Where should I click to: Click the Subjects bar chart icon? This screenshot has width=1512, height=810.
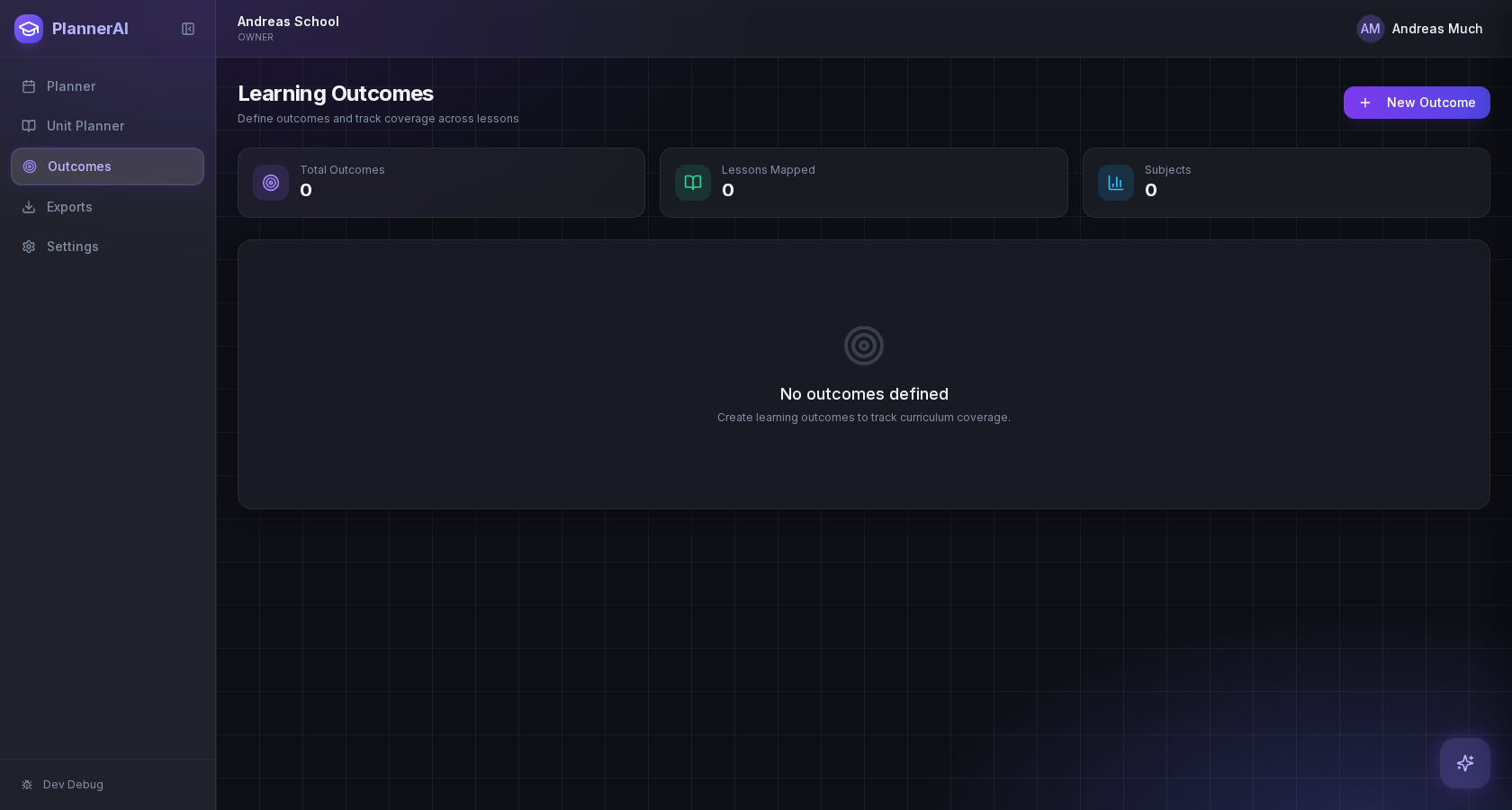[1115, 183]
